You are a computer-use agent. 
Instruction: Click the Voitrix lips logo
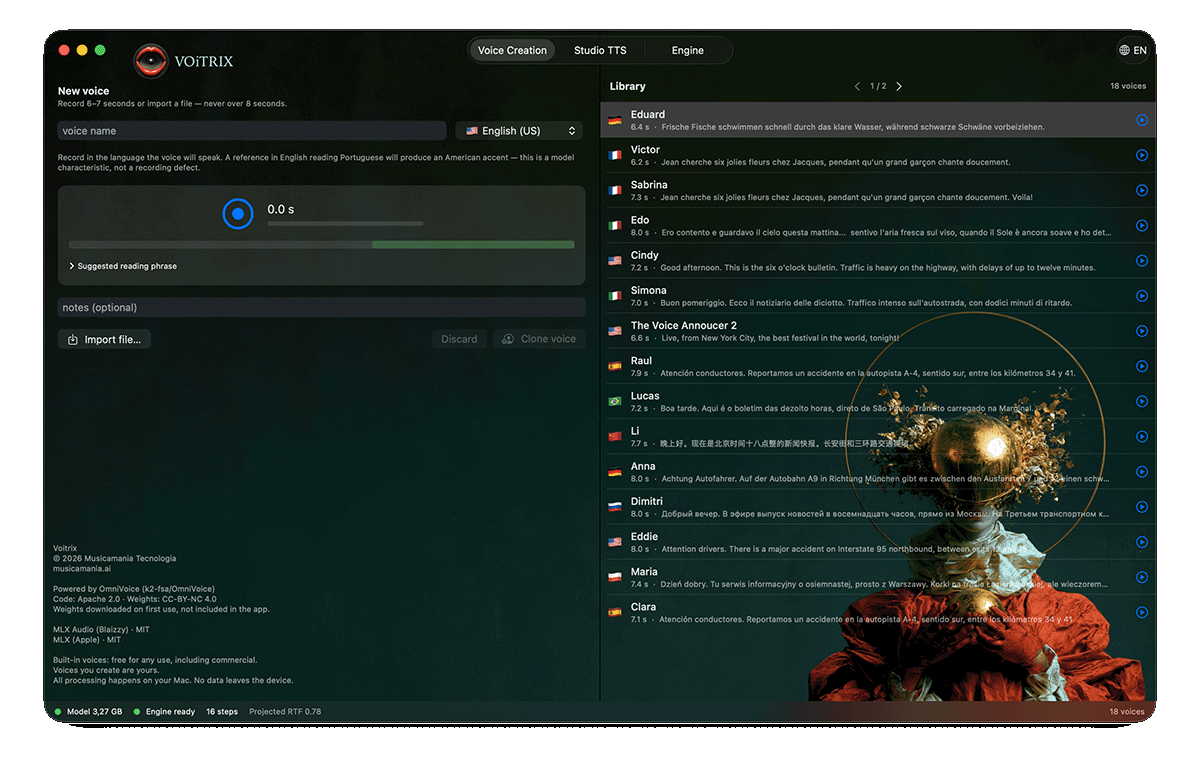(151, 61)
